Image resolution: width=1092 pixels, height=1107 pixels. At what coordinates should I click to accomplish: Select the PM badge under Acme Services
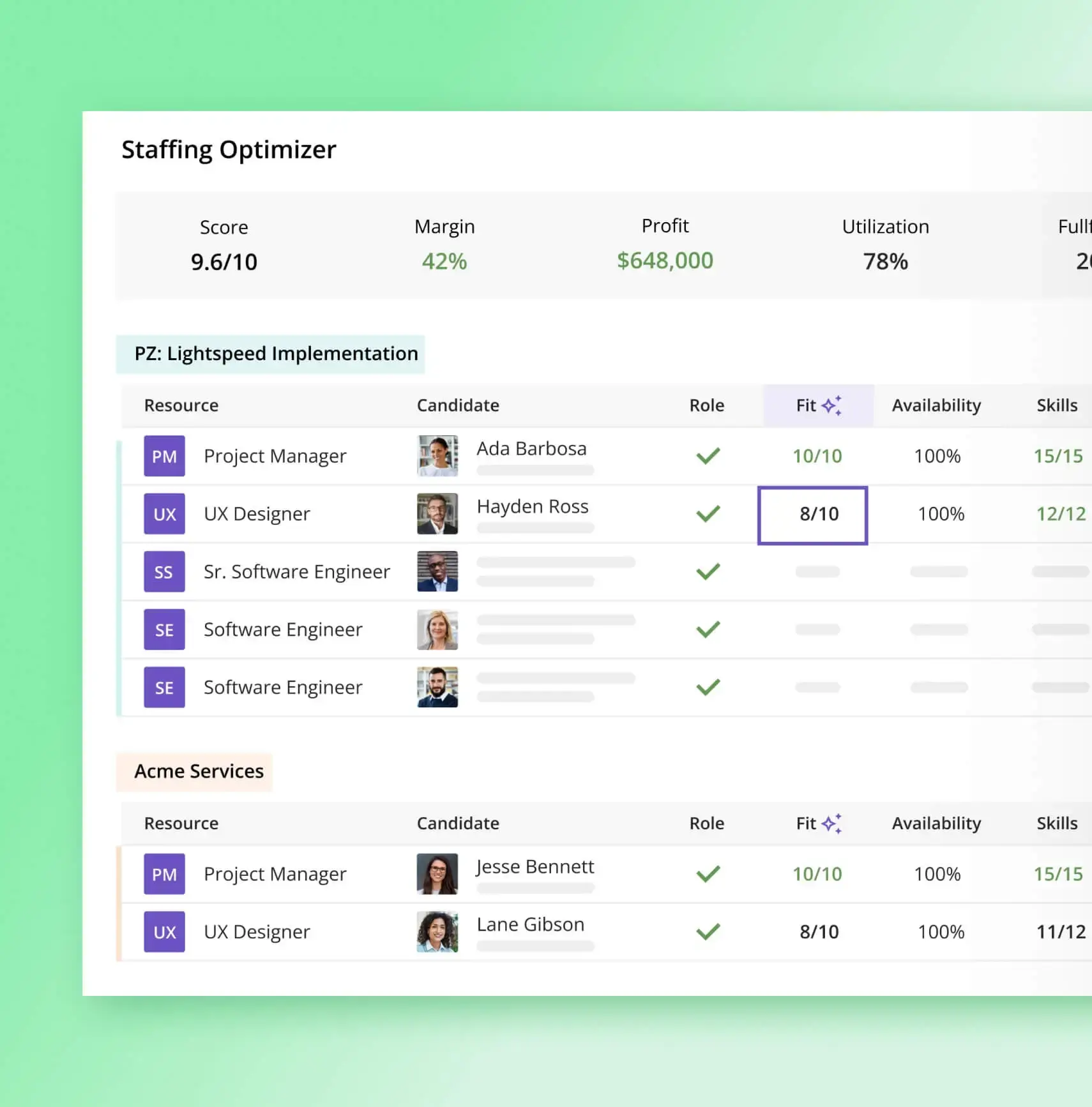164,874
